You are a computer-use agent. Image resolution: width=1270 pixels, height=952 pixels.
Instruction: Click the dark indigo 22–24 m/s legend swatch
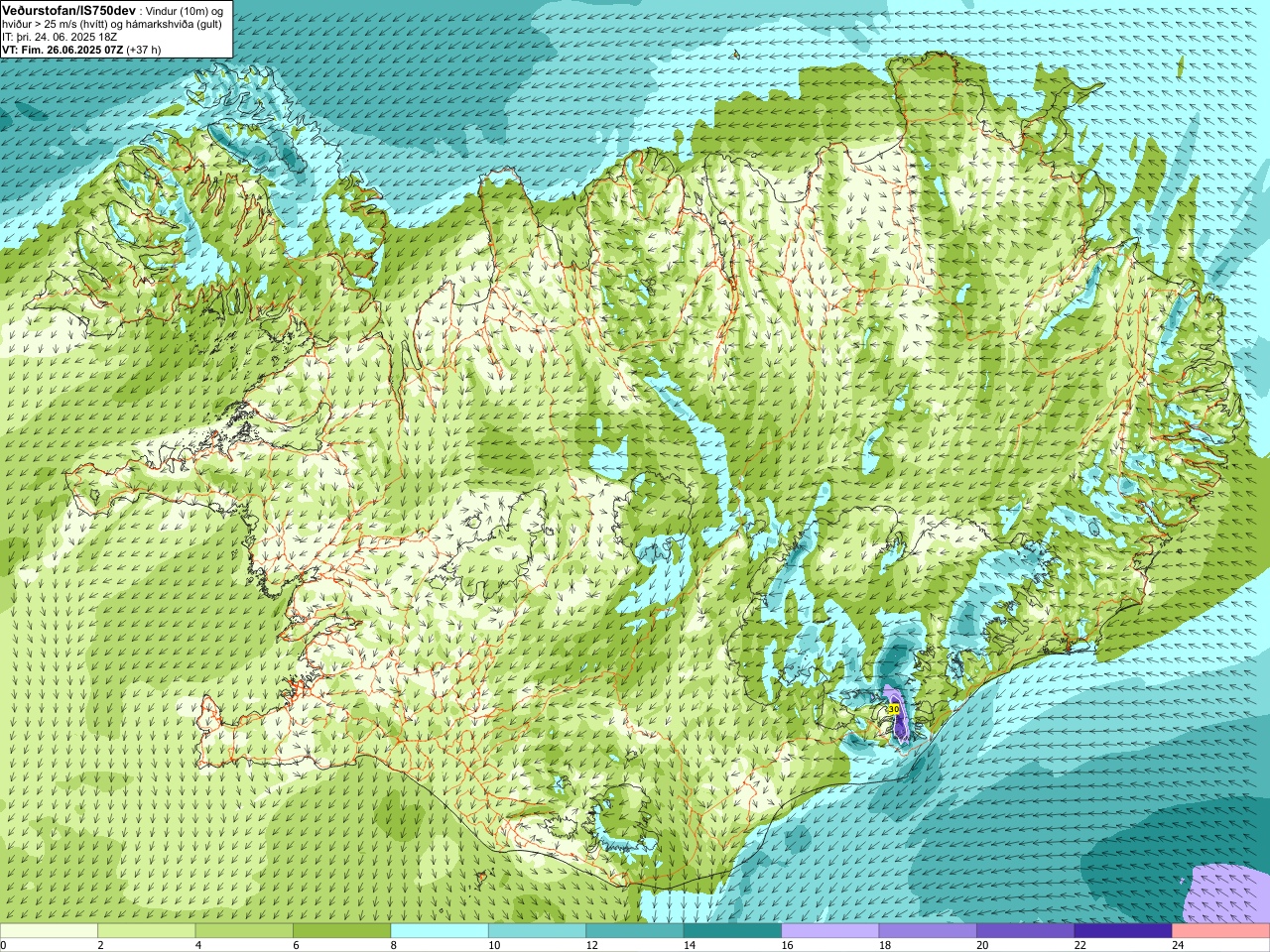1123,931
